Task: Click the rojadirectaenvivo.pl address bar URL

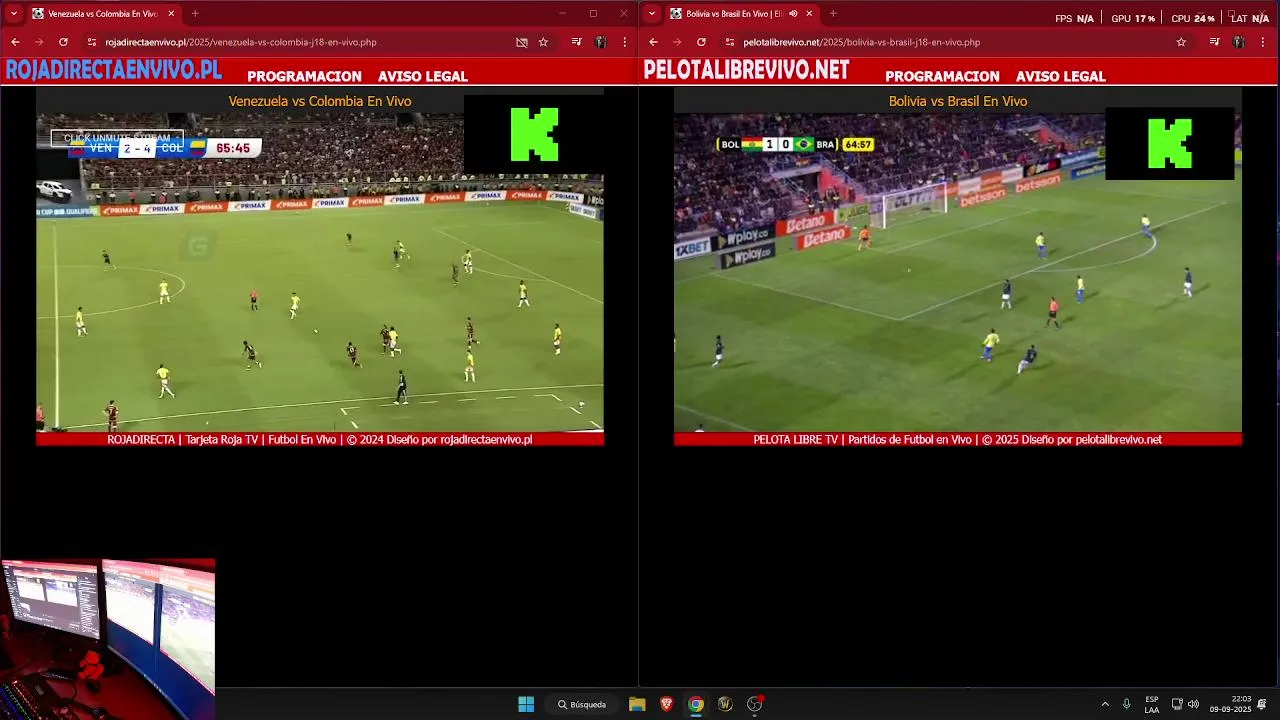Action: 240,42
